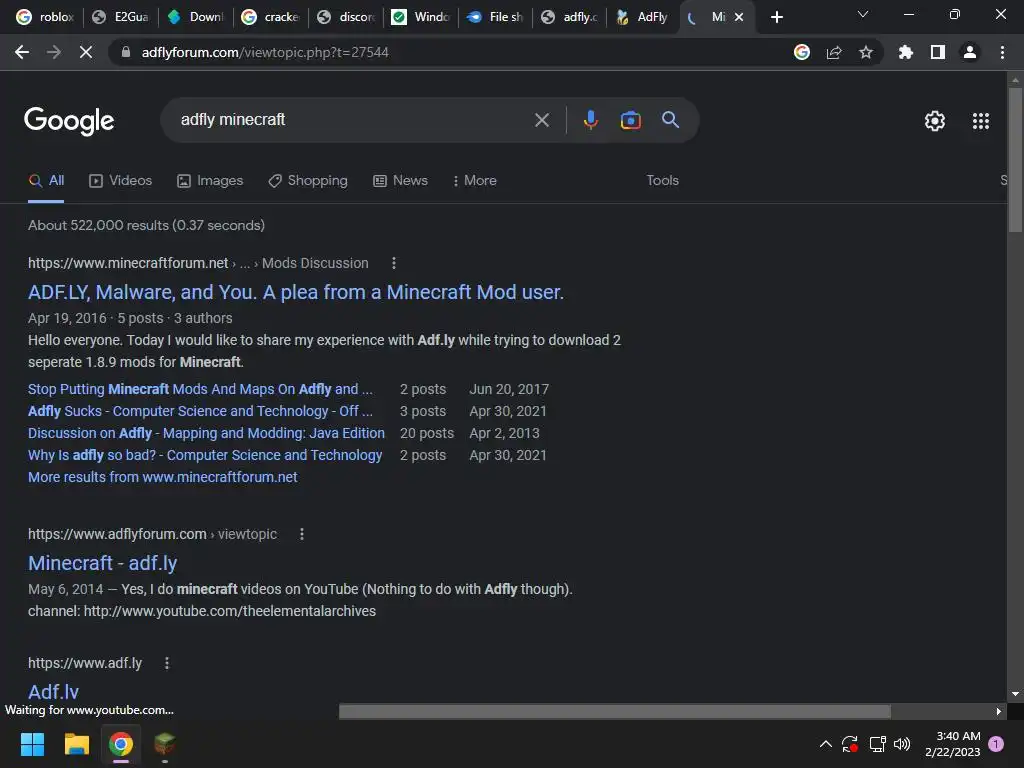The width and height of the screenshot is (1024, 768).
Task: Open Discussion on Adfly link
Action: [x=206, y=433]
